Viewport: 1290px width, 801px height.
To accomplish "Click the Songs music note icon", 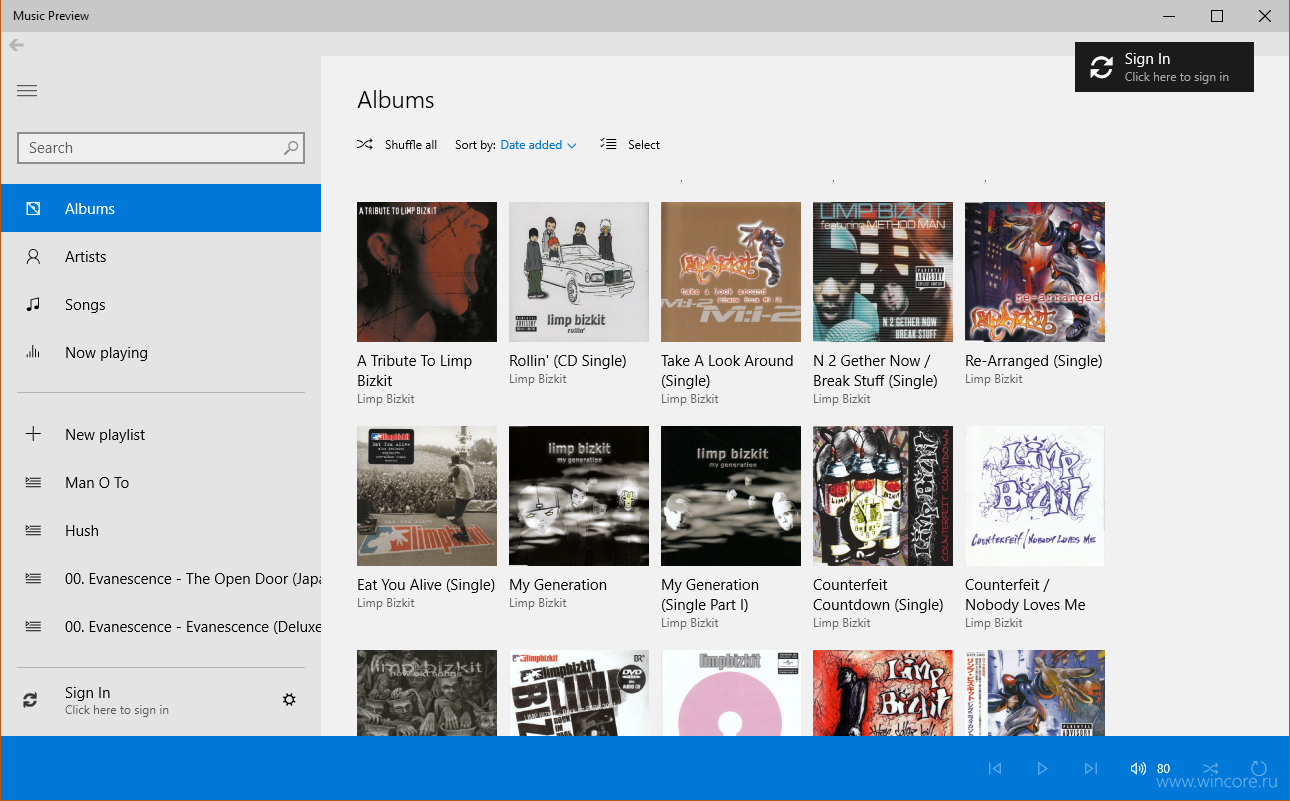I will click(x=33, y=305).
